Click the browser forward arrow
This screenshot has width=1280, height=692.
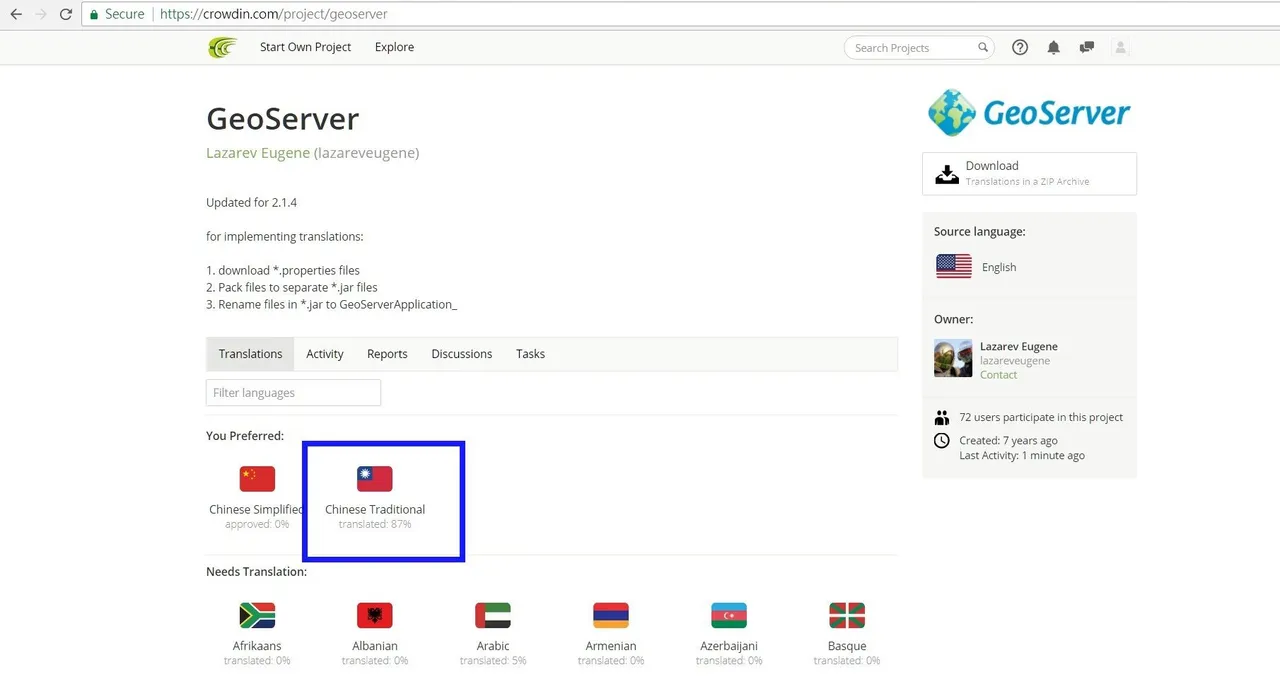tap(42, 15)
